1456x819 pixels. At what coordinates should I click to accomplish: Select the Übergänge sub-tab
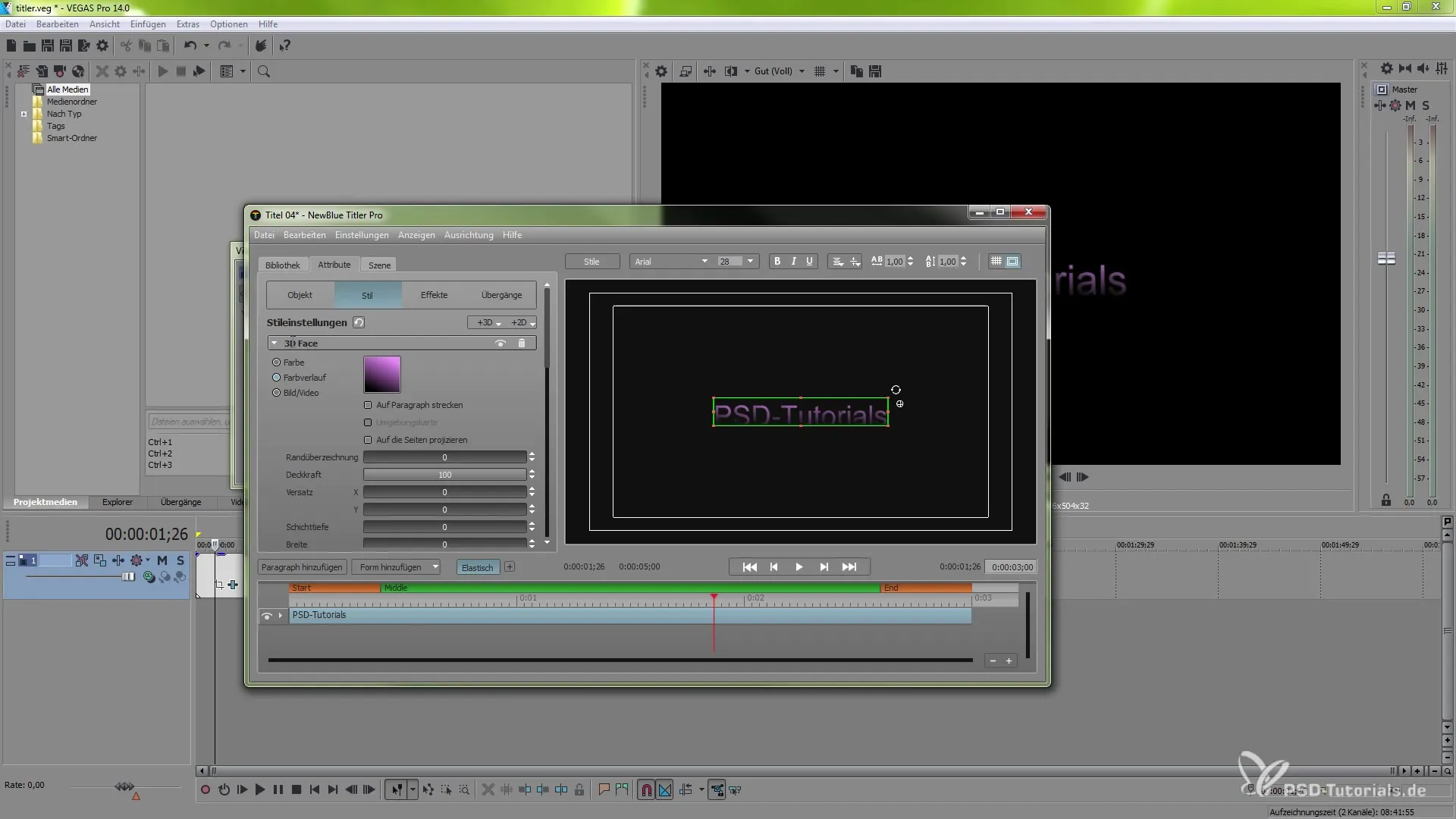tap(501, 295)
